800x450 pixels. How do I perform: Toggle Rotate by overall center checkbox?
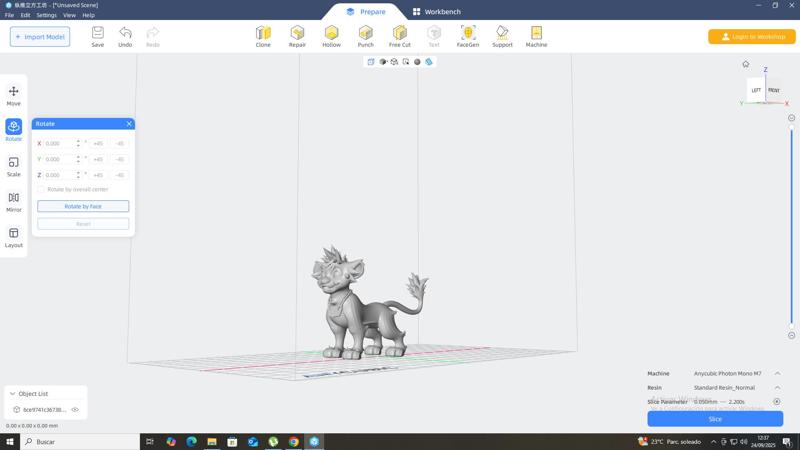[41, 189]
